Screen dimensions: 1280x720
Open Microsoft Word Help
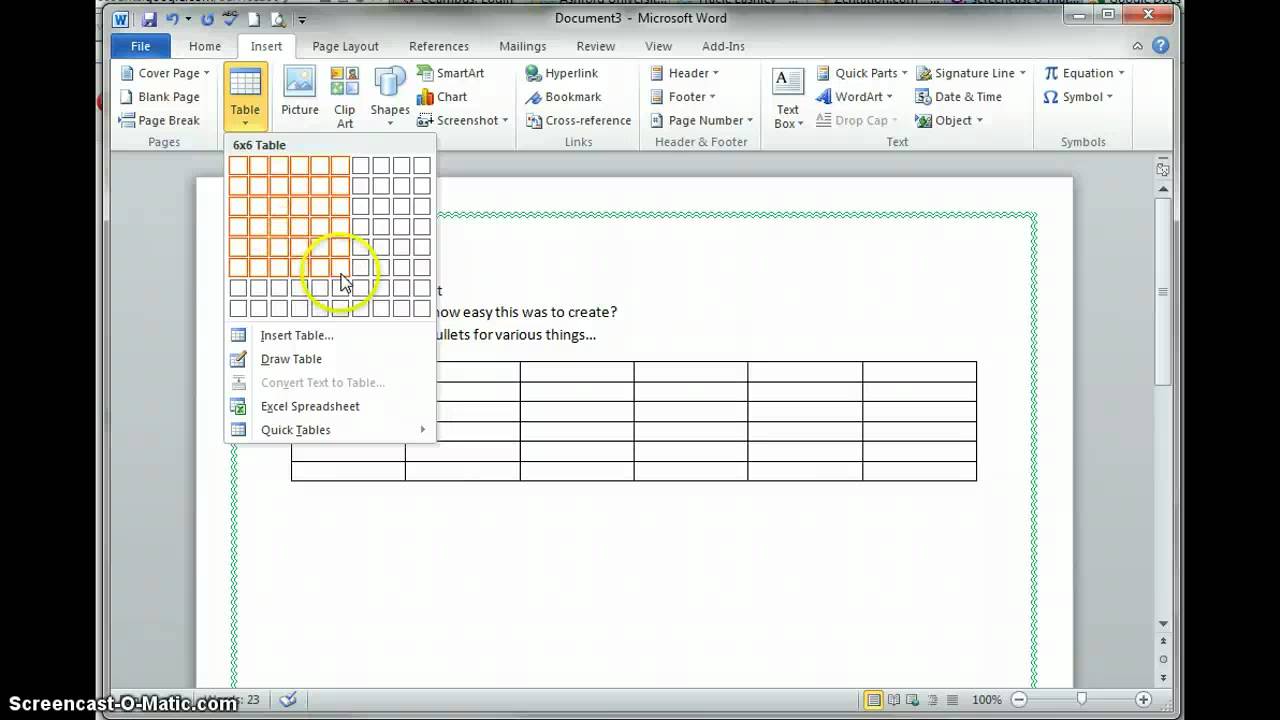pos(1160,46)
